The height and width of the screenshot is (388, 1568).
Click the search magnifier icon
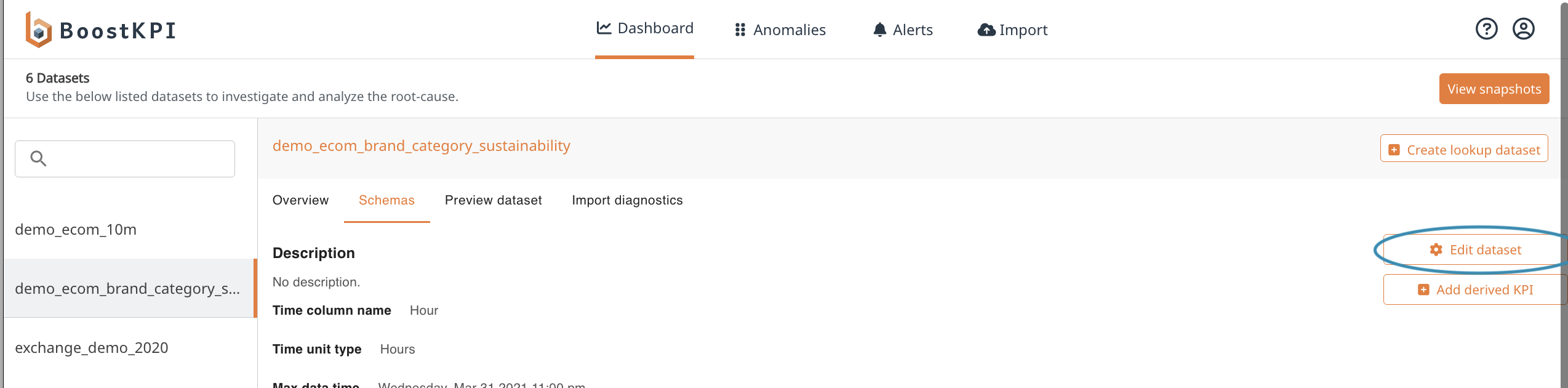[x=38, y=159]
